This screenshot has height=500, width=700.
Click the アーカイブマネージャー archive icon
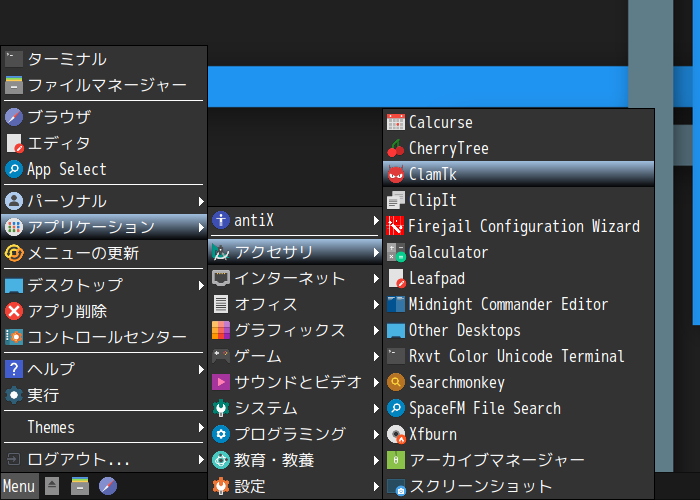click(396, 460)
